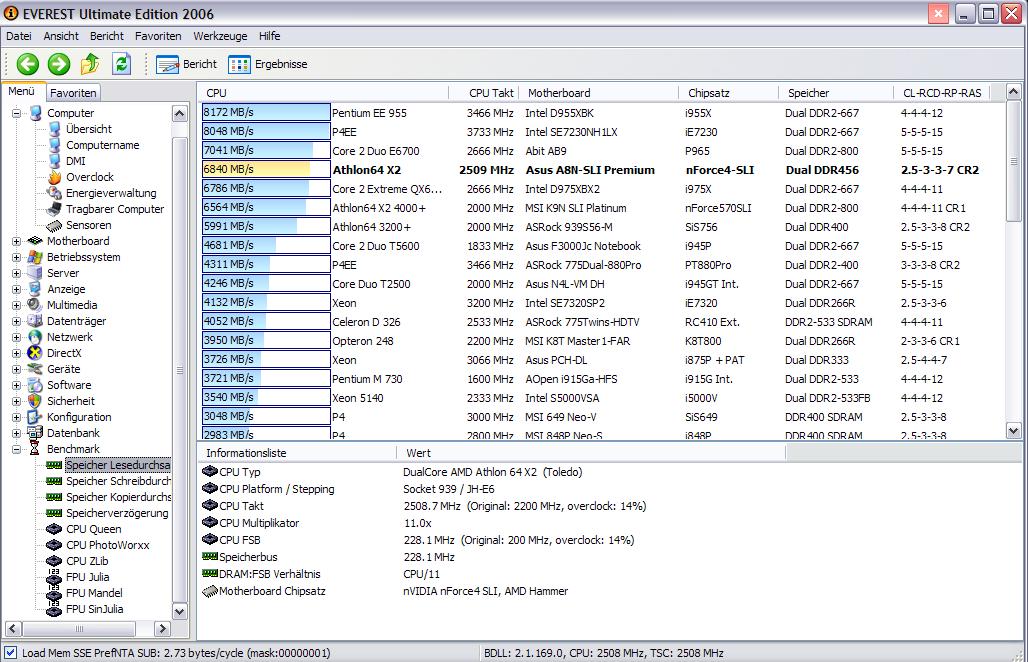
Task: Open the Speicher Schreibdurchsatz benchmark
Action: click(x=118, y=481)
